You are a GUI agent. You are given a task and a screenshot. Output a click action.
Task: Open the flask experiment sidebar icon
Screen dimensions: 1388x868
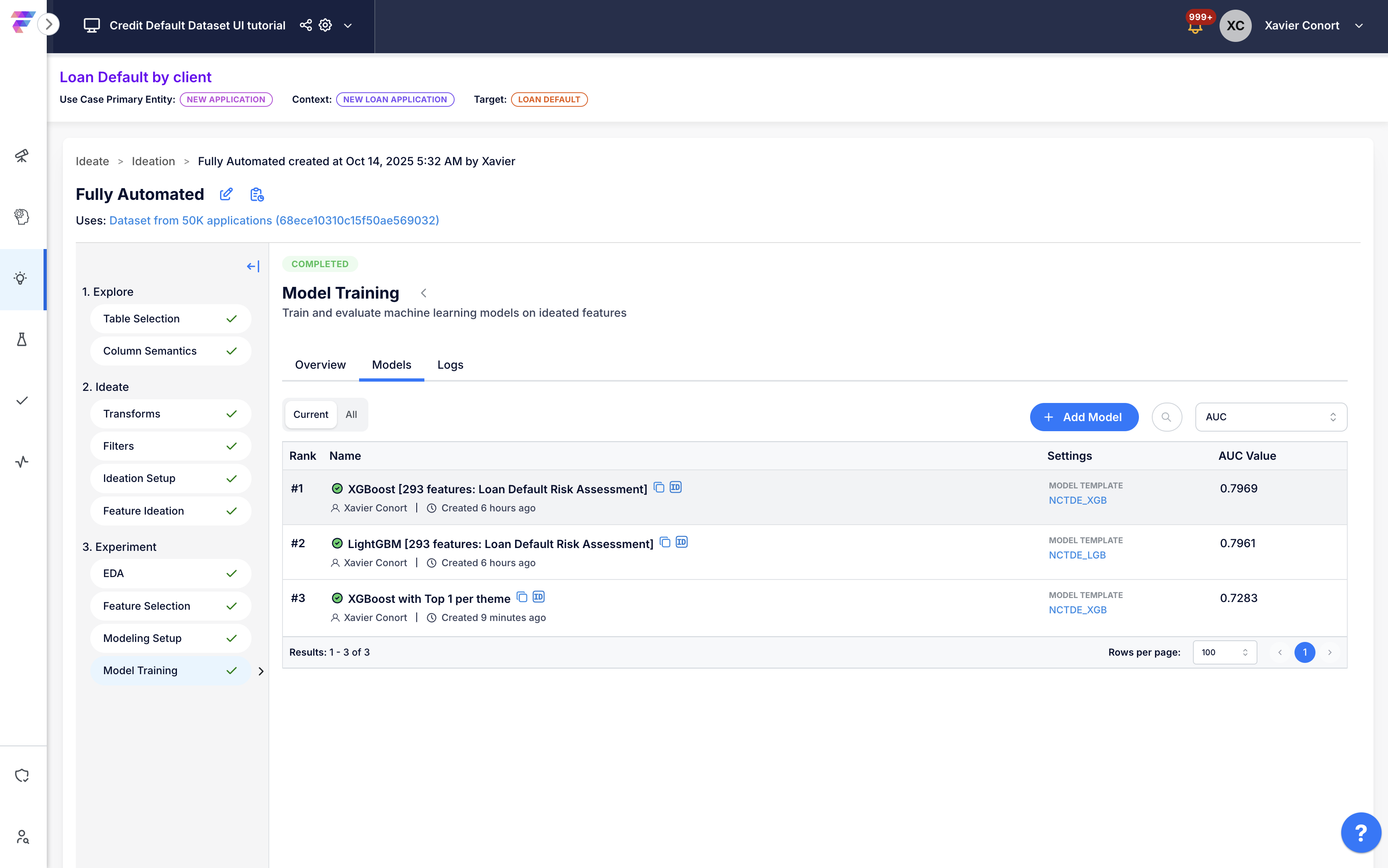coord(22,339)
